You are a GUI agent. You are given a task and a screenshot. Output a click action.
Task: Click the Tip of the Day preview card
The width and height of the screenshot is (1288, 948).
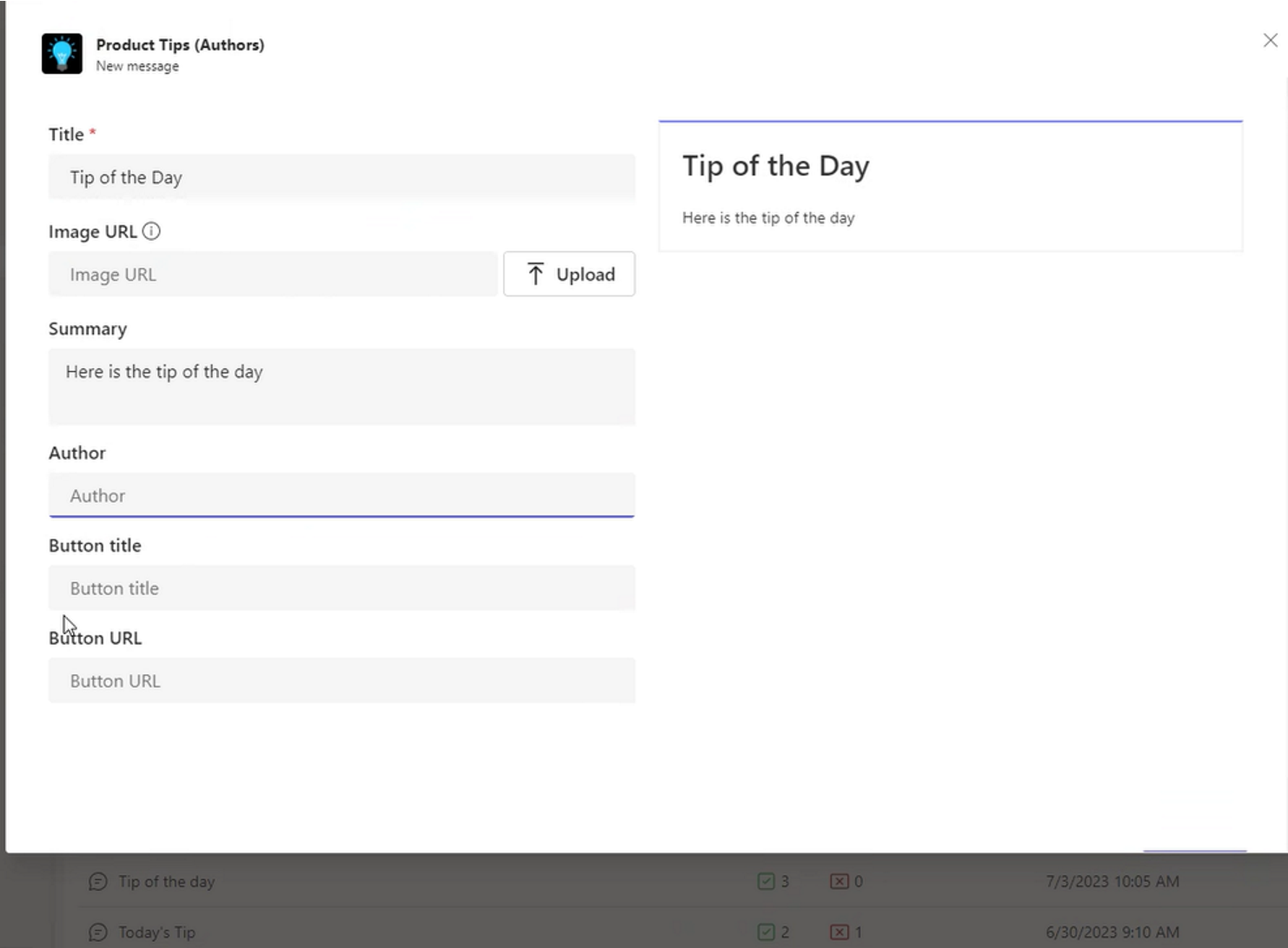[951, 187]
